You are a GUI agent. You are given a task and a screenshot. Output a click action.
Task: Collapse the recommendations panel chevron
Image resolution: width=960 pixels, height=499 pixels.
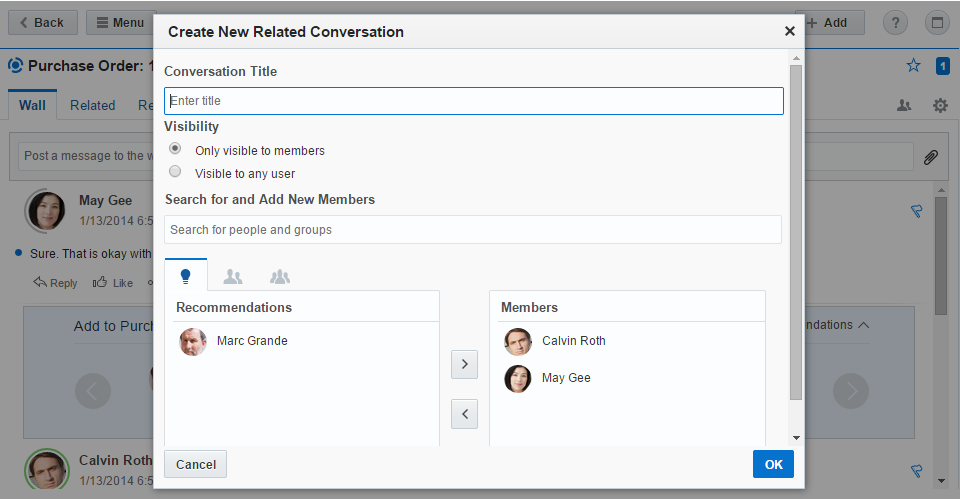[x=864, y=325]
